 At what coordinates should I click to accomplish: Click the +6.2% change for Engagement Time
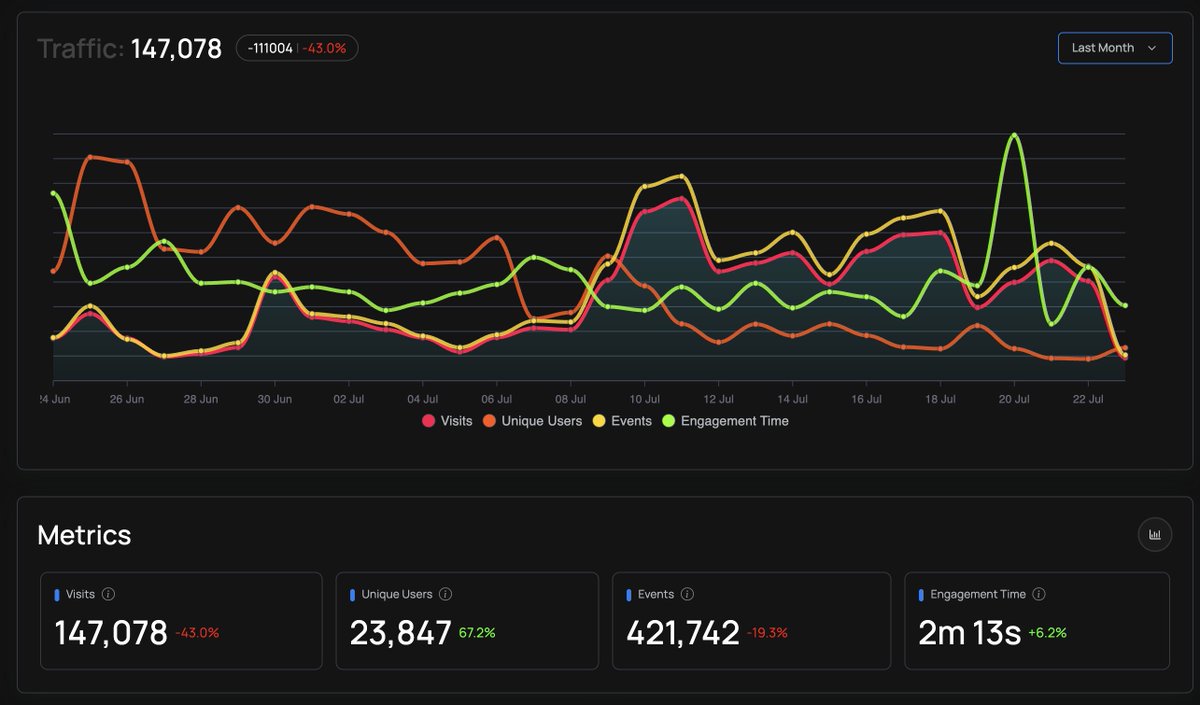[1048, 633]
